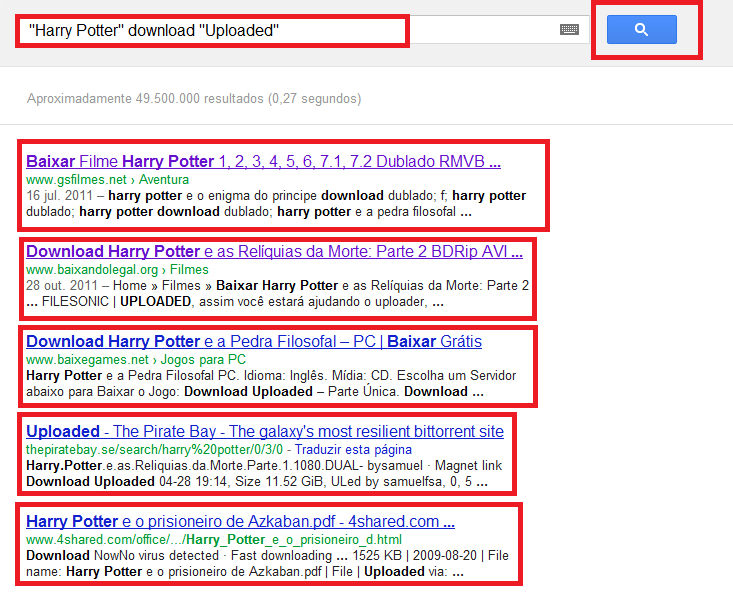Click the snippet dated 16 jul. 2011
The height and width of the screenshot is (597, 733).
pyautogui.click(x=276, y=204)
